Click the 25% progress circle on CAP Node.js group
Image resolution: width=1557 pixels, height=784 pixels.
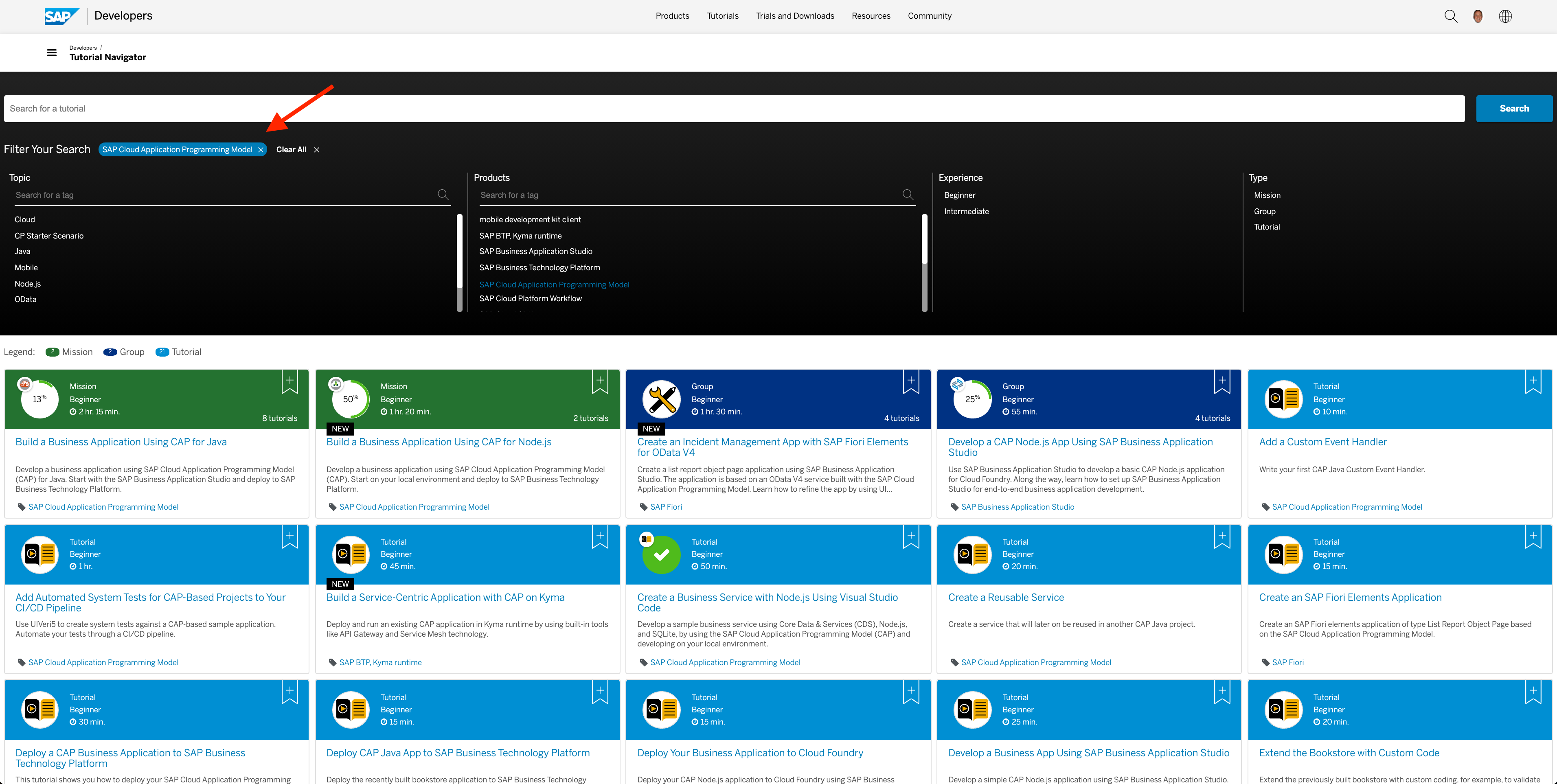coord(973,399)
